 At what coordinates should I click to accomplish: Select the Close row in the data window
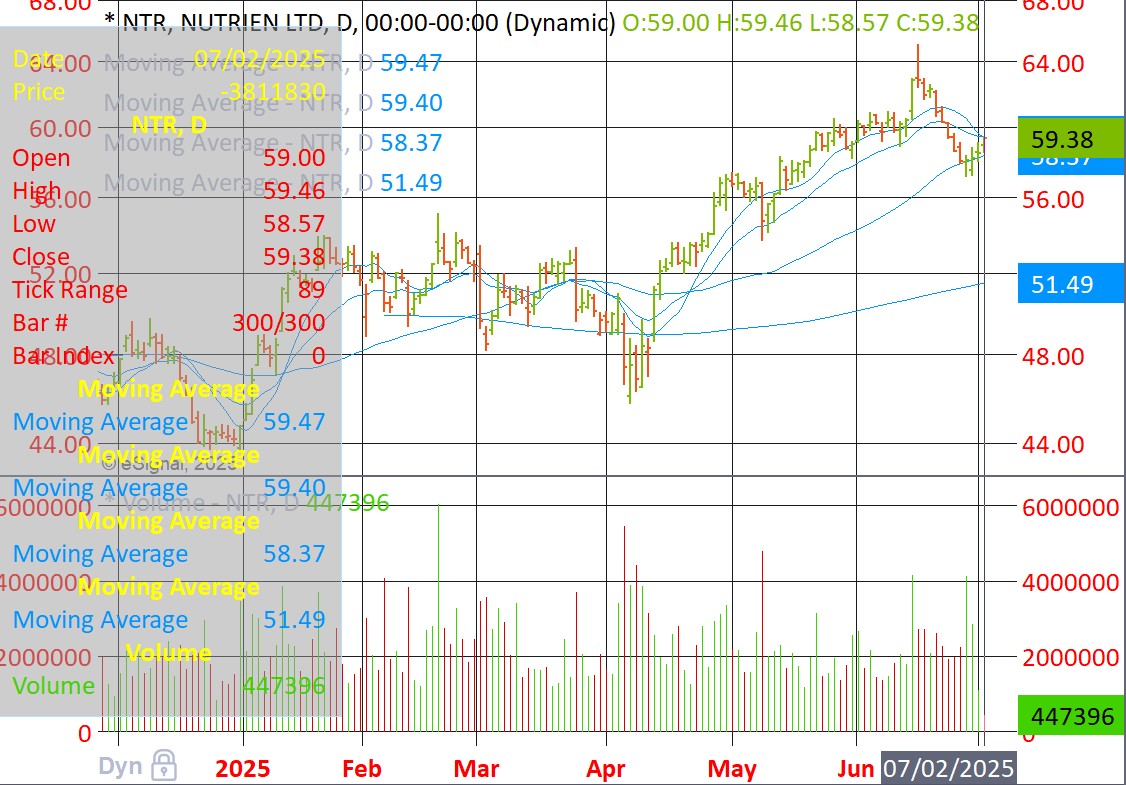(x=169, y=256)
